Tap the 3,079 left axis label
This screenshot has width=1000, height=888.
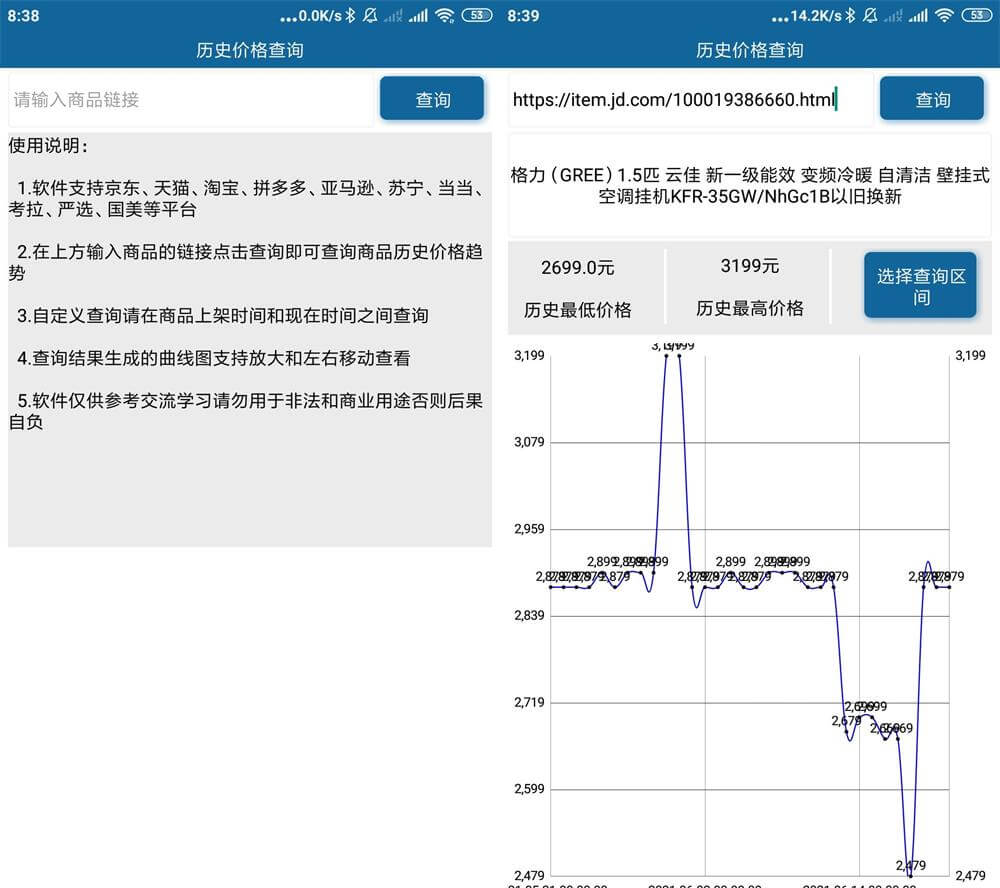click(x=529, y=442)
